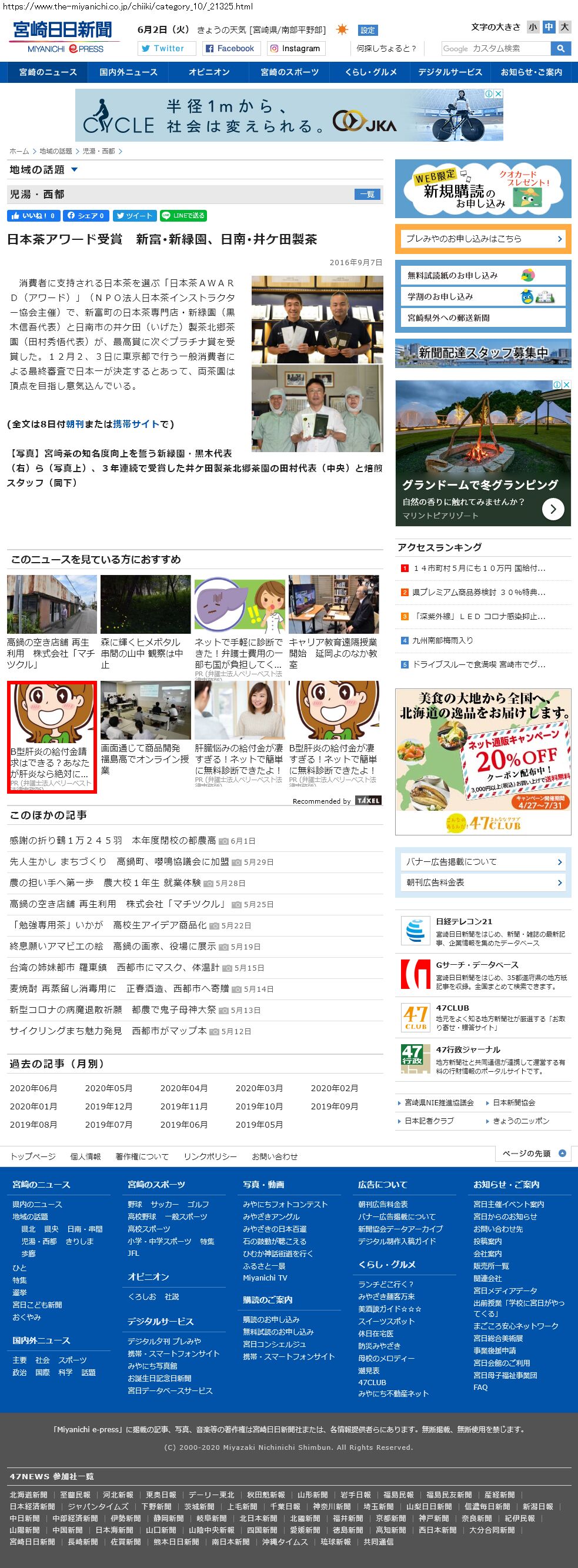The width and height of the screenshot is (578, 1568).
Task: Open 画面通じて商品開発 recommended article
Action: (145, 728)
